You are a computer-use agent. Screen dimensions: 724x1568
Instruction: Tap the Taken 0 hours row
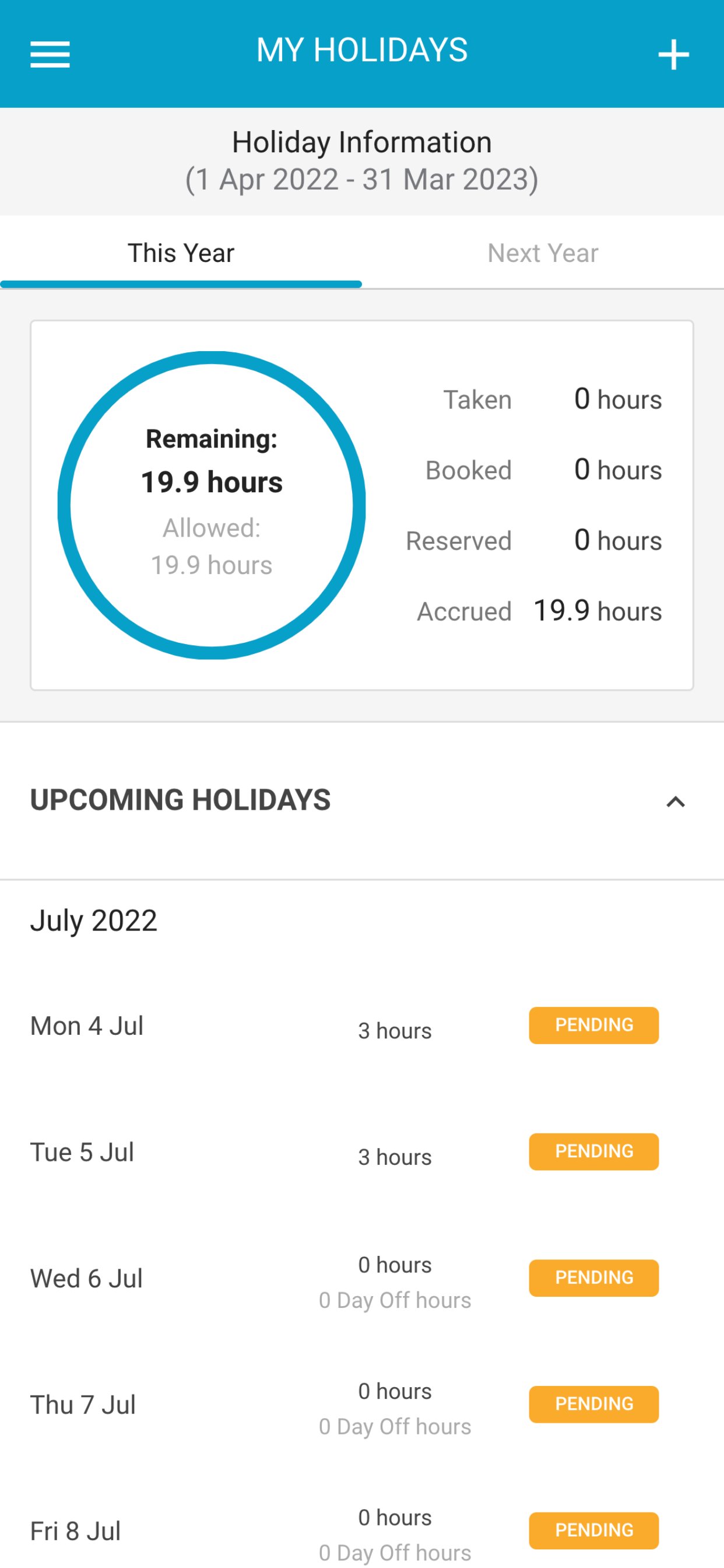[x=553, y=400]
